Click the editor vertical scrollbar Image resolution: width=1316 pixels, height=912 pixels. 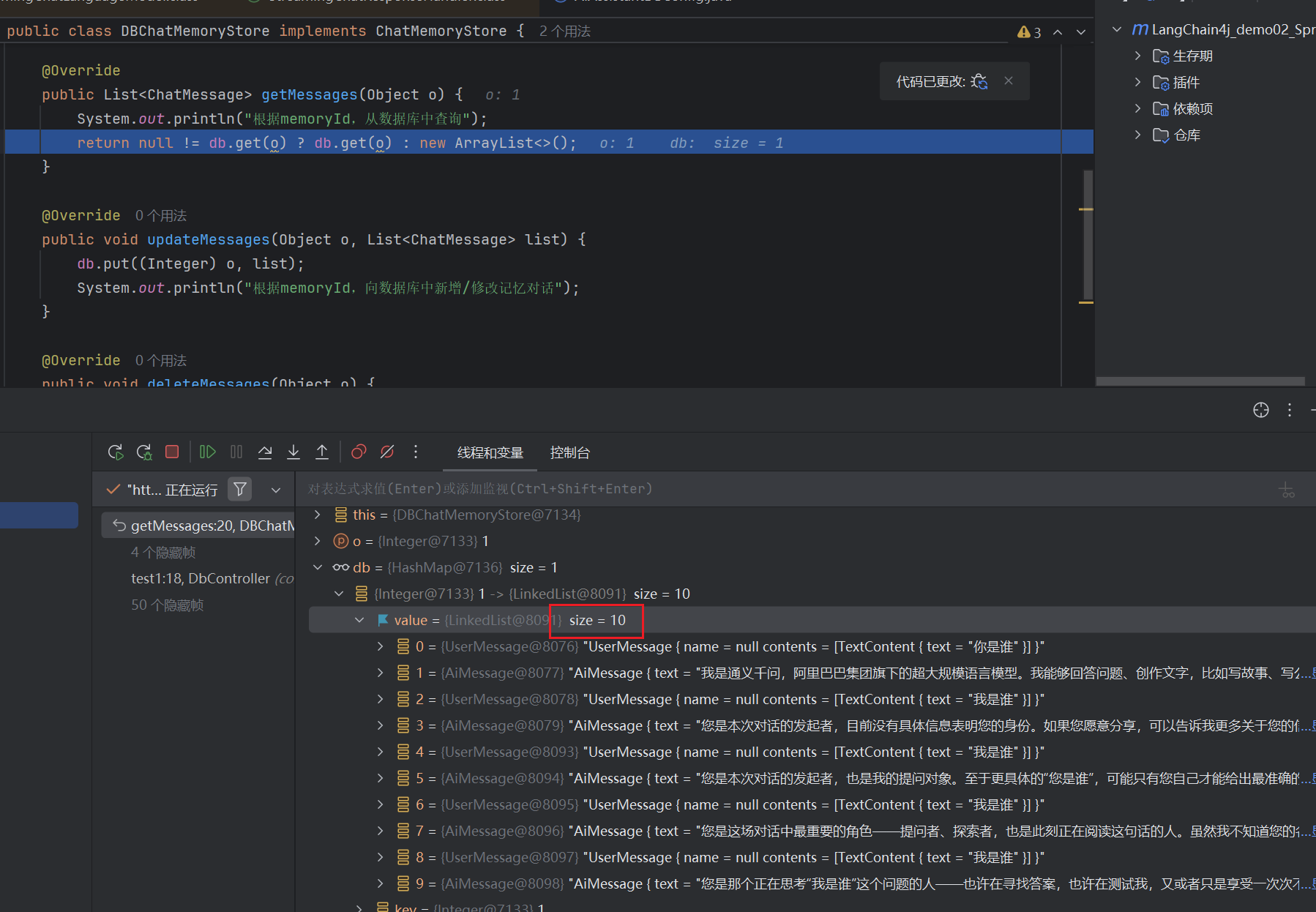pos(1088,234)
